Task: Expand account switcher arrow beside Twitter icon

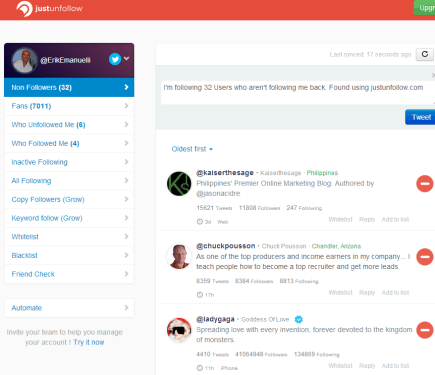Action: coord(127,58)
